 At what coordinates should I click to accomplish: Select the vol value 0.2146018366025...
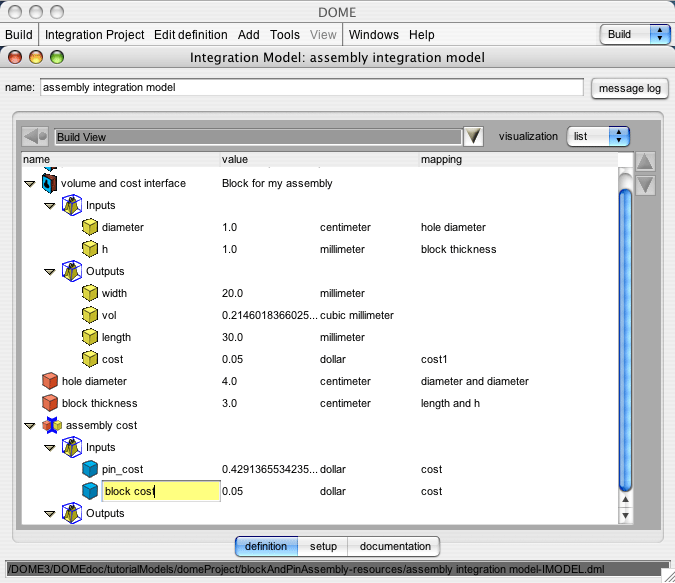[269, 315]
